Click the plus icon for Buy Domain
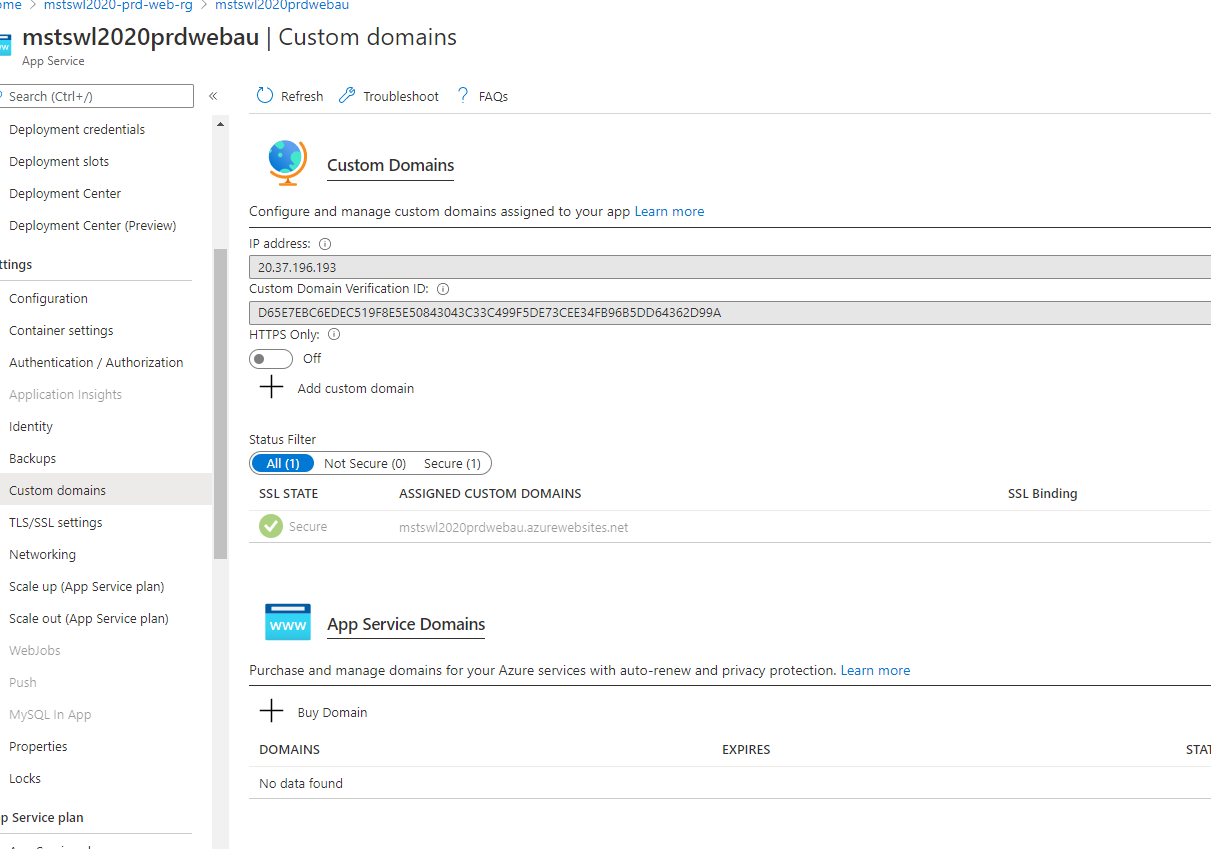 (271, 712)
